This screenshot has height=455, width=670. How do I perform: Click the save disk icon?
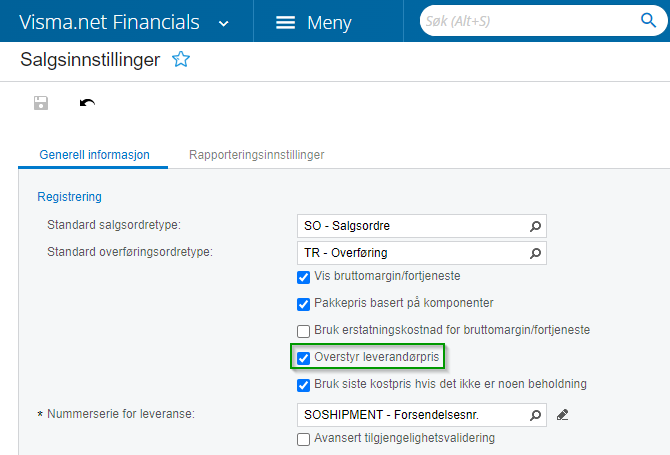pos(41,103)
